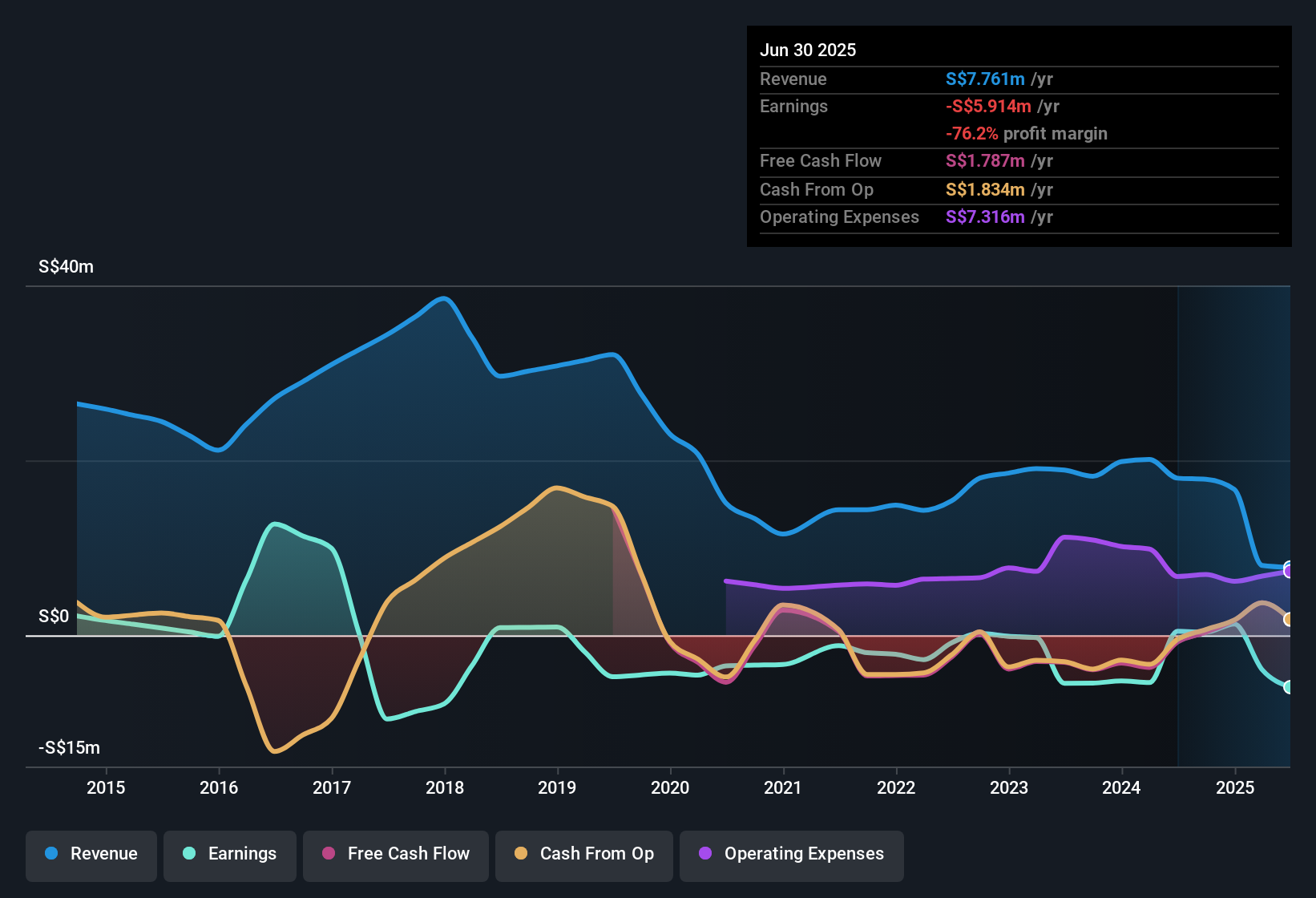Click the Revenue value S$7.761m in tooltip
1316x898 pixels.
985,79
